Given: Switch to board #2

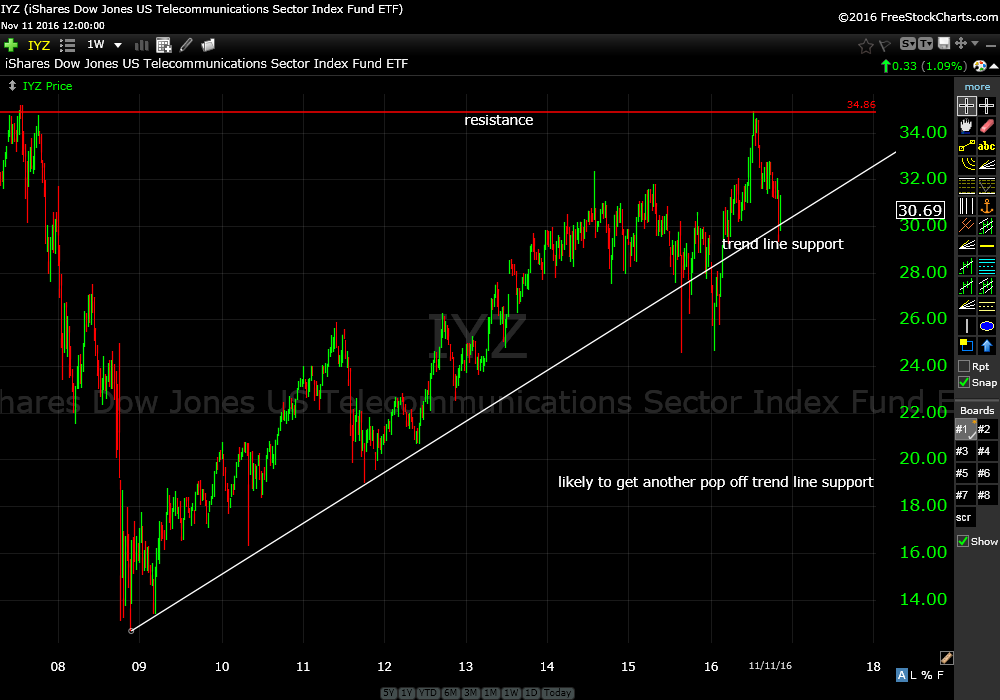Looking at the screenshot, I should (x=985, y=429).
